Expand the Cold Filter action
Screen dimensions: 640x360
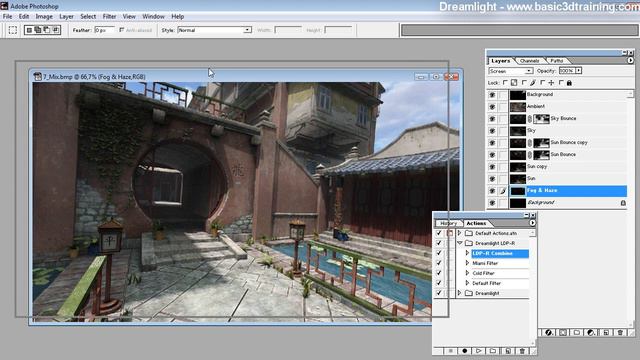(467, 273)
